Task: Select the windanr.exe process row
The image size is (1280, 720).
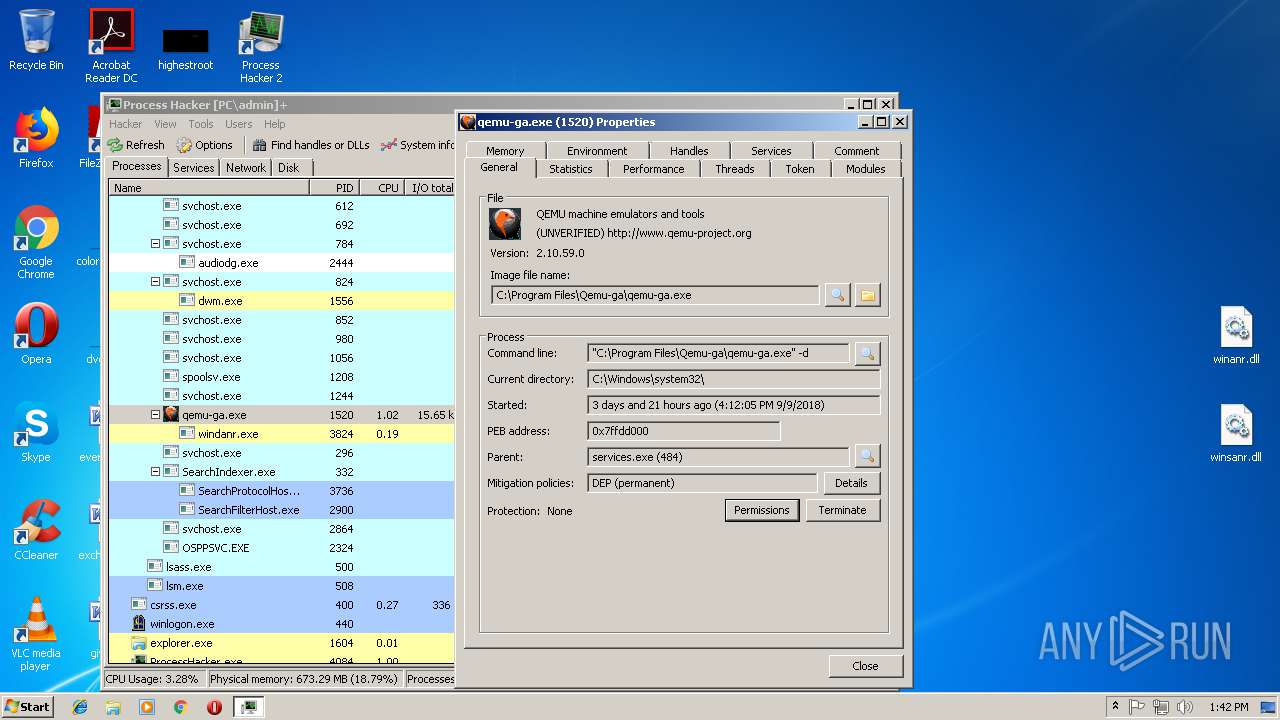Action: coord(281,434)
